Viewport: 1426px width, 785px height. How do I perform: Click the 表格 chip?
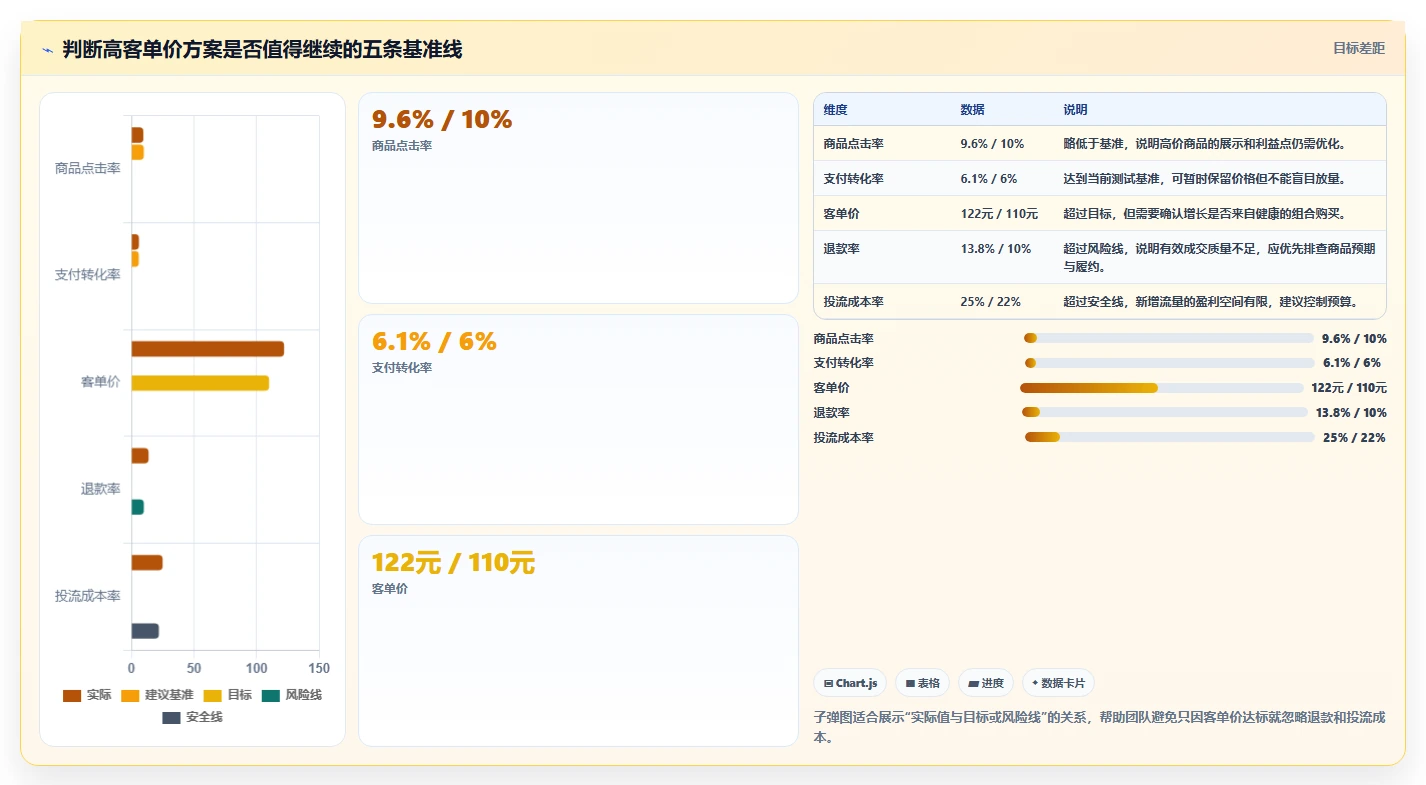click(x=922, y=683)
